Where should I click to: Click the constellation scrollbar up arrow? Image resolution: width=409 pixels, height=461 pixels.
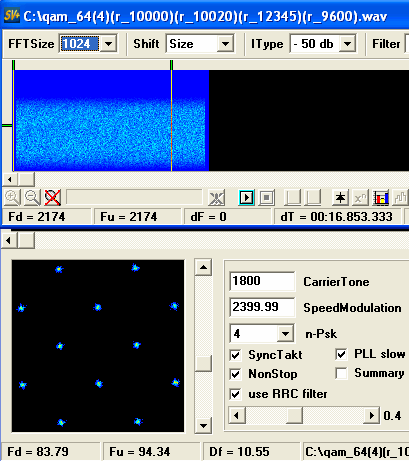pos(203,267)
